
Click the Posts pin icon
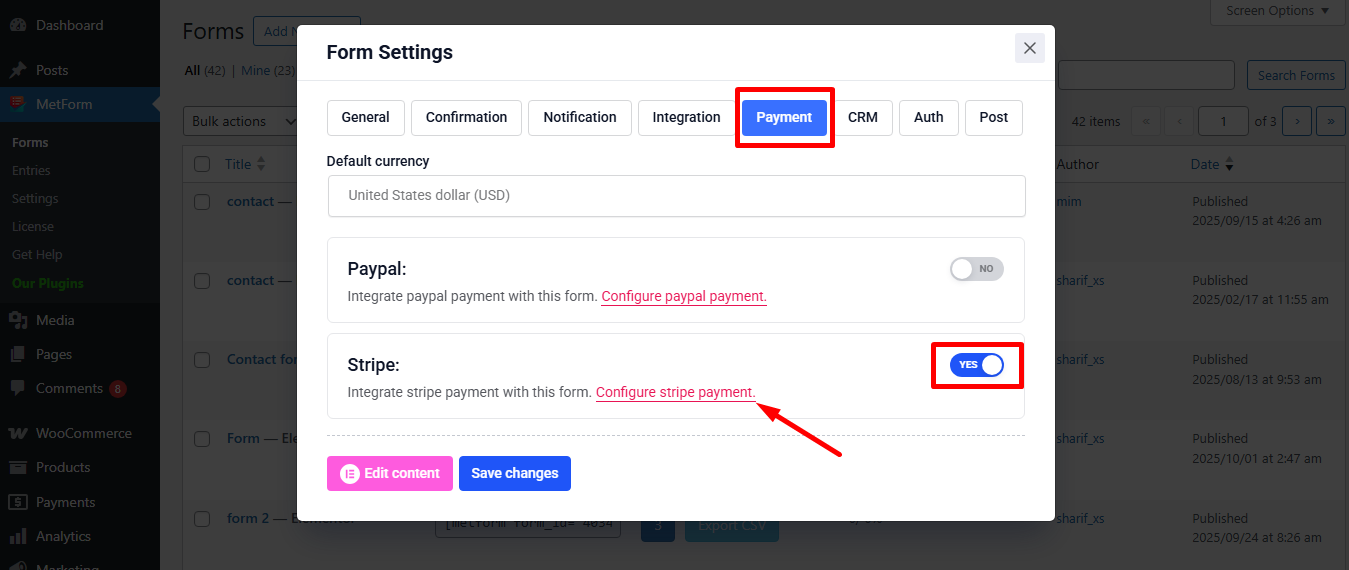point(18,70)
